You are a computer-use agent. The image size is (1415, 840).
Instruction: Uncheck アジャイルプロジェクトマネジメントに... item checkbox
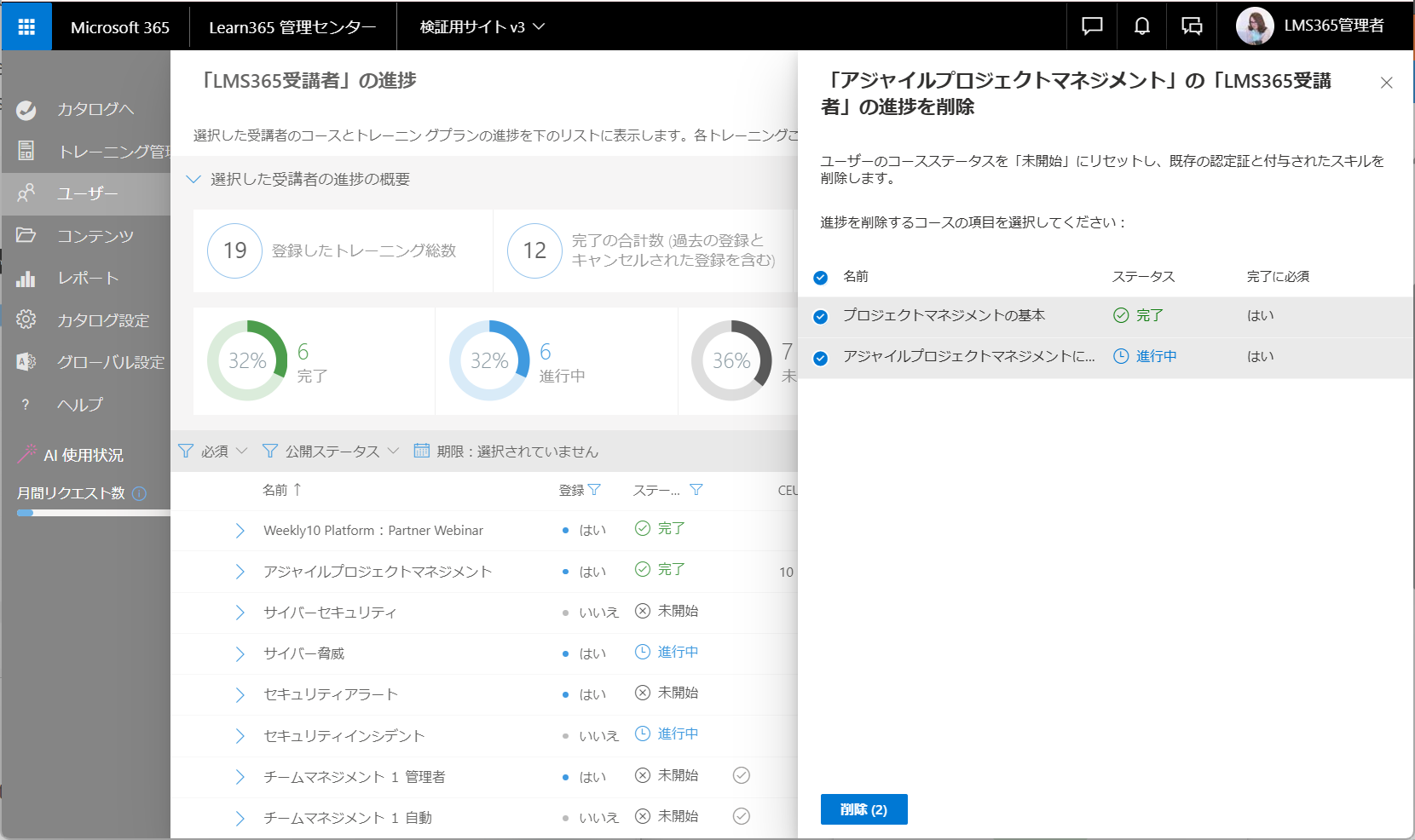tap(821, 358)
